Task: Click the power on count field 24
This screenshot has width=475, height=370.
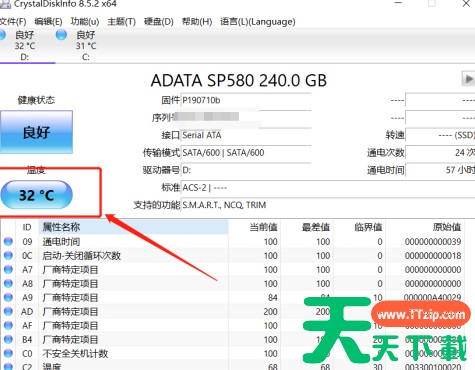Action: coord(440,153)
